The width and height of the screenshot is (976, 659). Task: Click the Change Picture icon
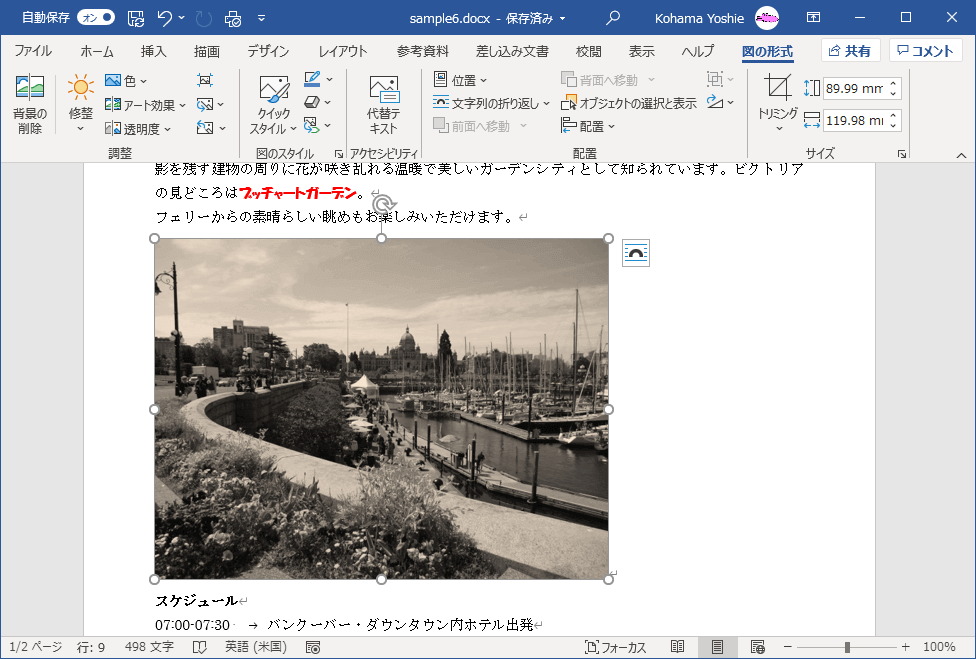[x=205, y=105]
